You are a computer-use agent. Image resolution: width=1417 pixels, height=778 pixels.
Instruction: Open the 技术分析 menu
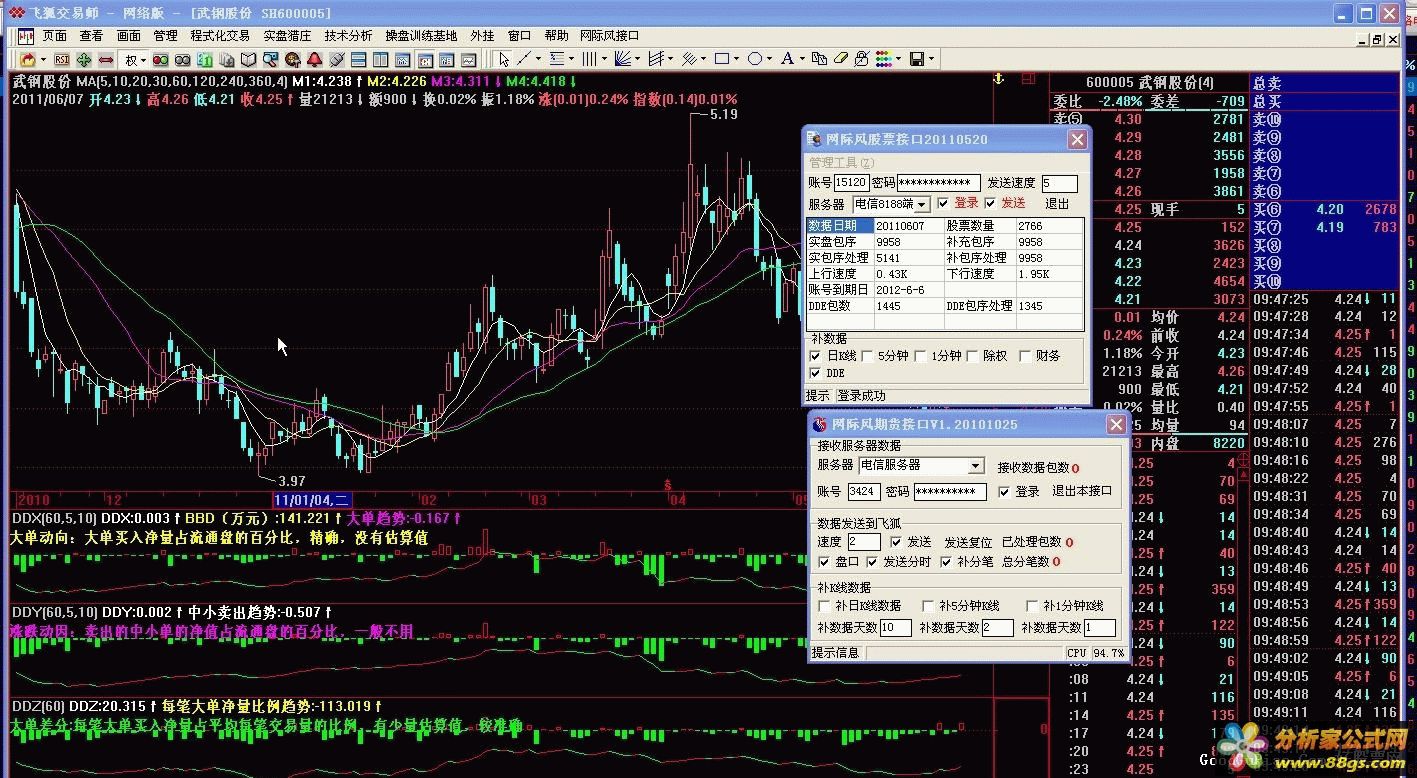(x=348, y=35)
